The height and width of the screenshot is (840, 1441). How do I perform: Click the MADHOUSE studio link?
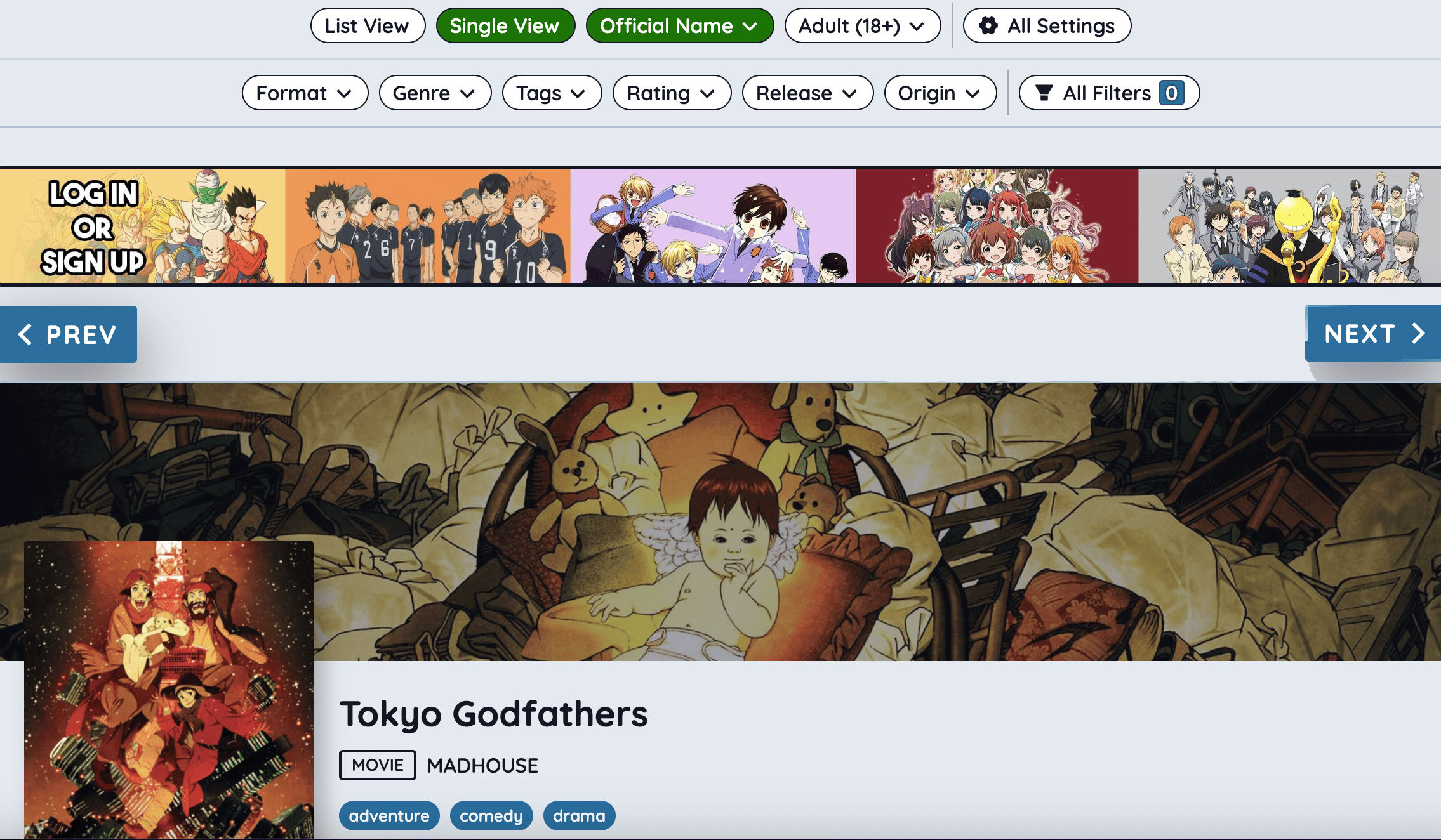[x=482, y=766]
